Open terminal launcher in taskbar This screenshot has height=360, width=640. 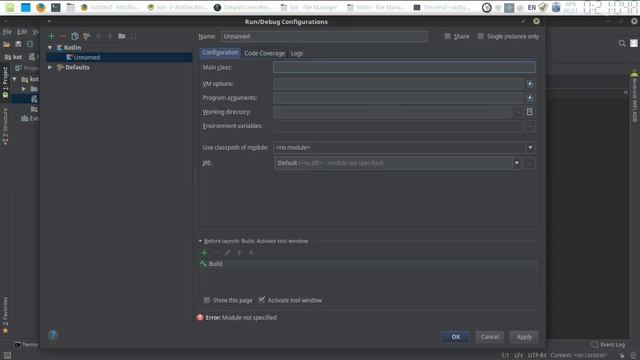pos(56,7)
